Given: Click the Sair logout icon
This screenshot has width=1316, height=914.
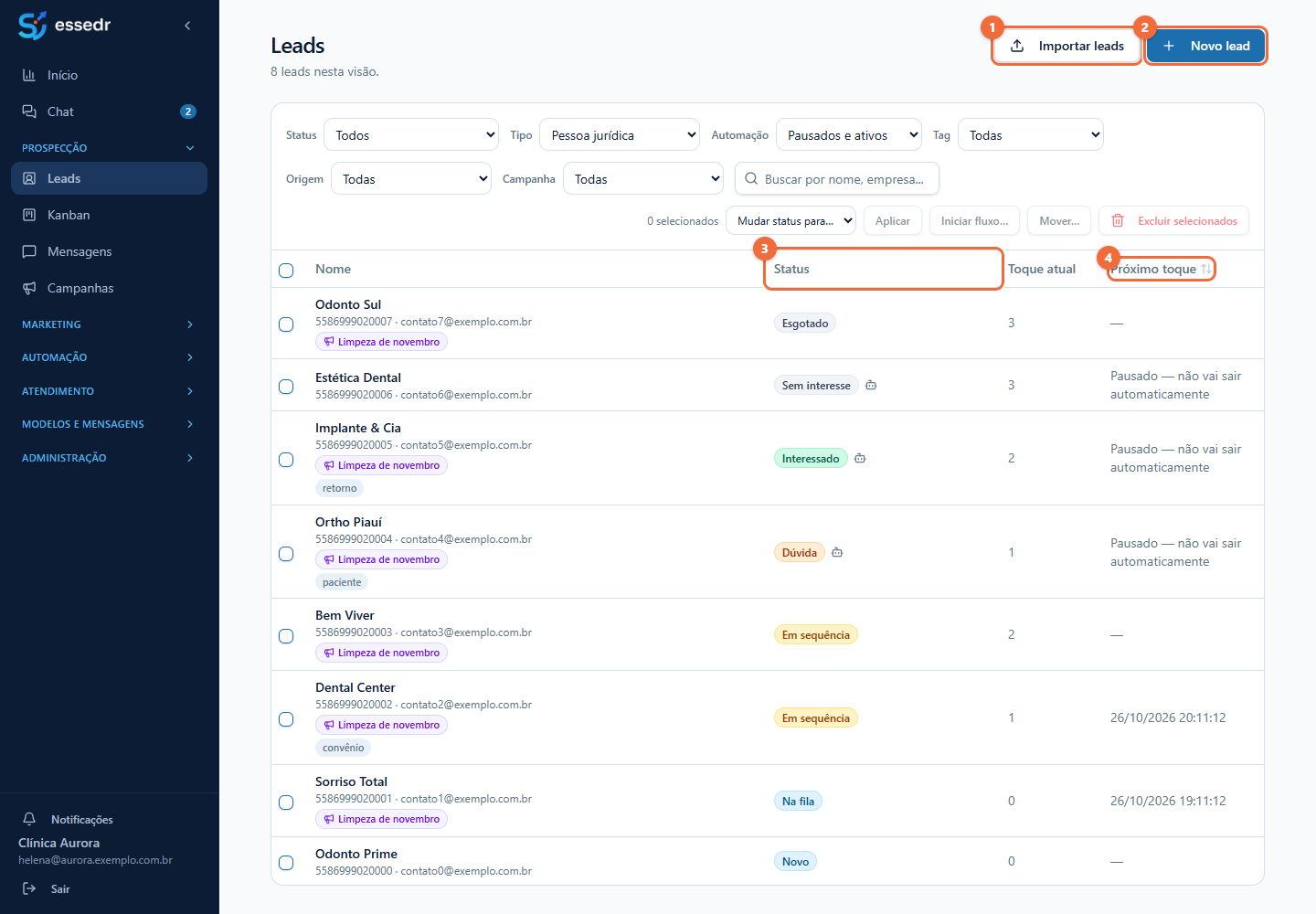Looking at the screenshot, I should [x=29, y=888].
